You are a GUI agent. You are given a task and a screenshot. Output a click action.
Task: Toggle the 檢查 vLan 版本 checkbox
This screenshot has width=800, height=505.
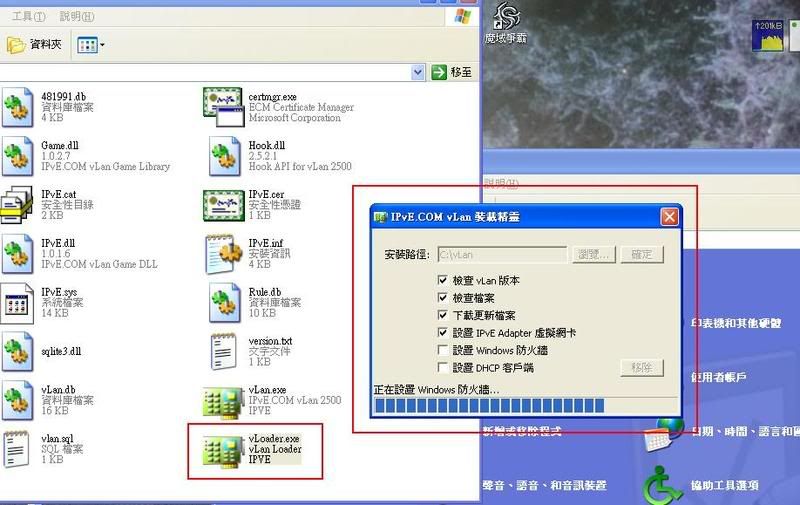click(442, 280)
